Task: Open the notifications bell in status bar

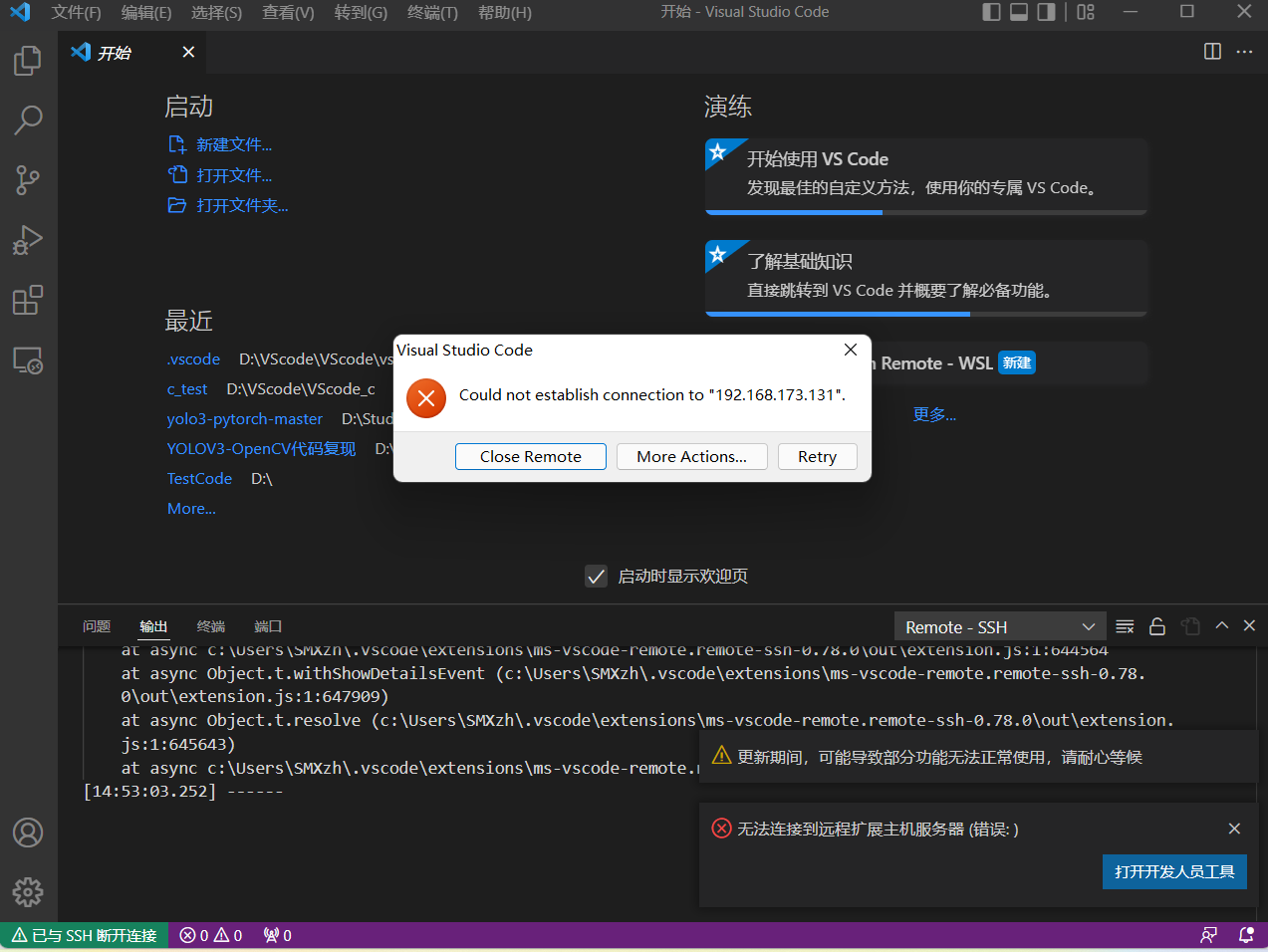Action: coord(1244,935)
